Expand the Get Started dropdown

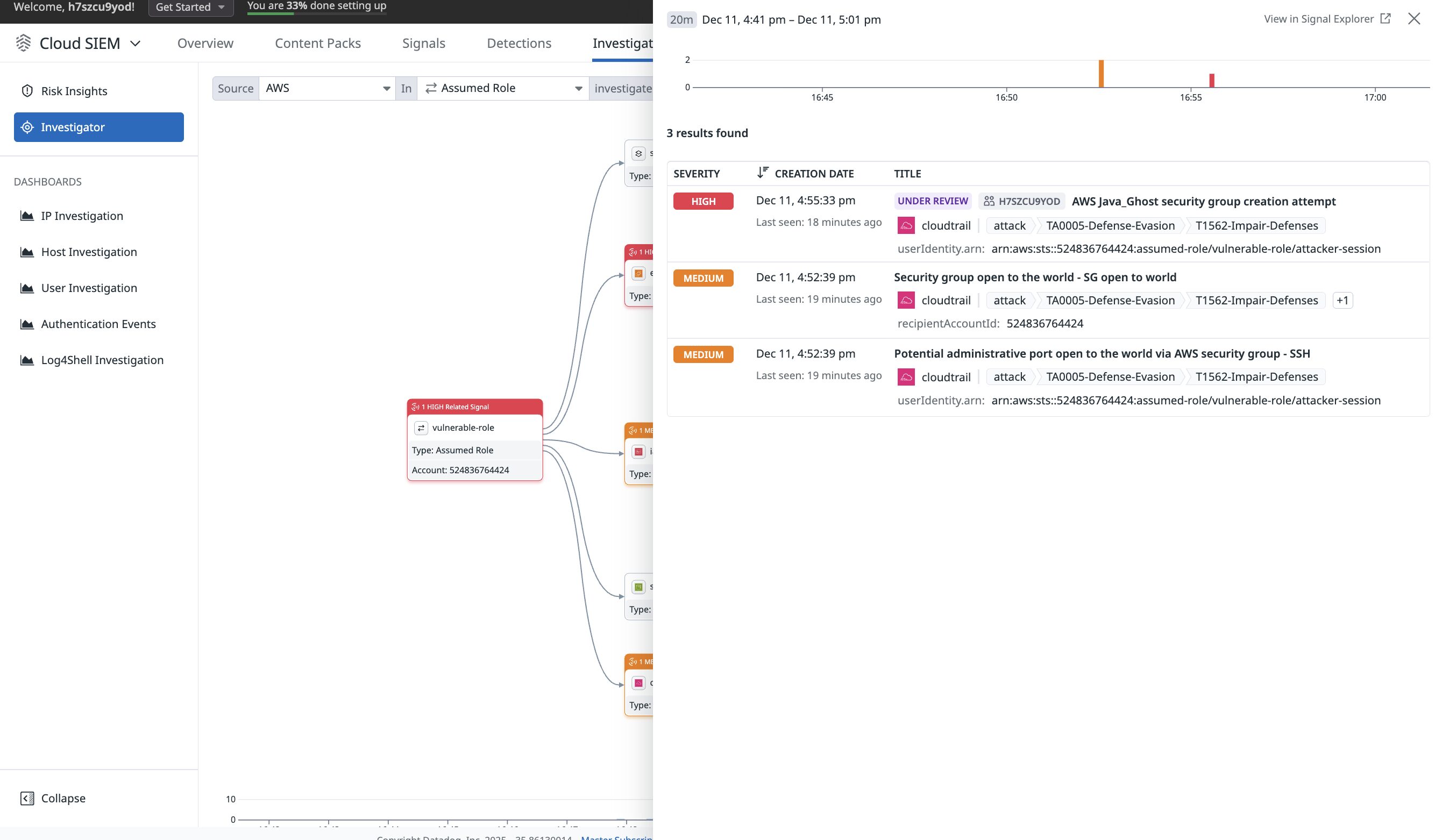[190, 8]
